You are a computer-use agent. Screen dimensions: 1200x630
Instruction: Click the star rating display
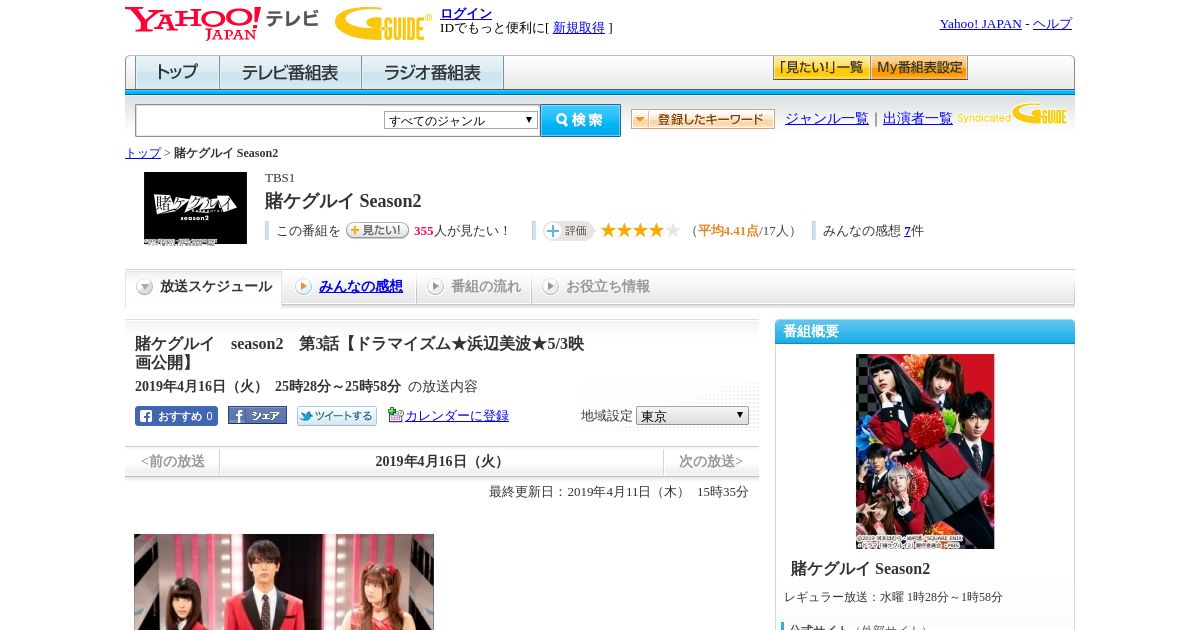coord(640,231)
